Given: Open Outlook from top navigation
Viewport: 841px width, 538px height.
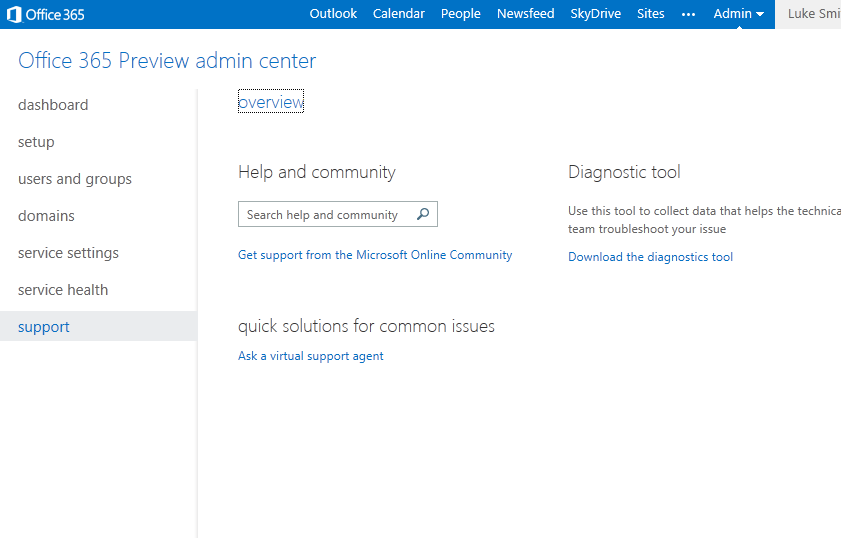Looking at the screenshot, I should [x=333, y=14].
